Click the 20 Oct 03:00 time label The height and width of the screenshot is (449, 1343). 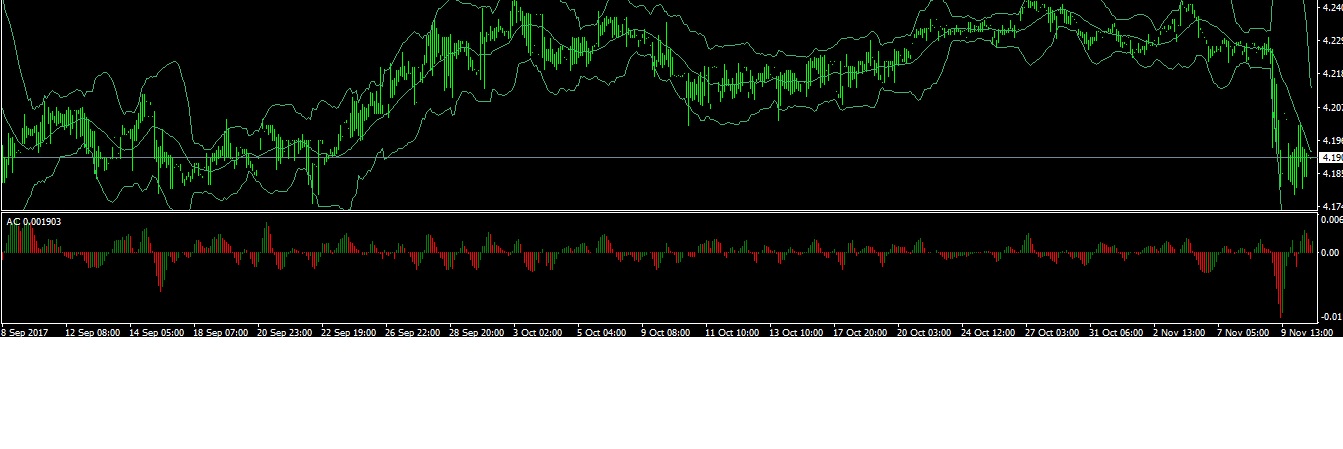click(925, 331)
